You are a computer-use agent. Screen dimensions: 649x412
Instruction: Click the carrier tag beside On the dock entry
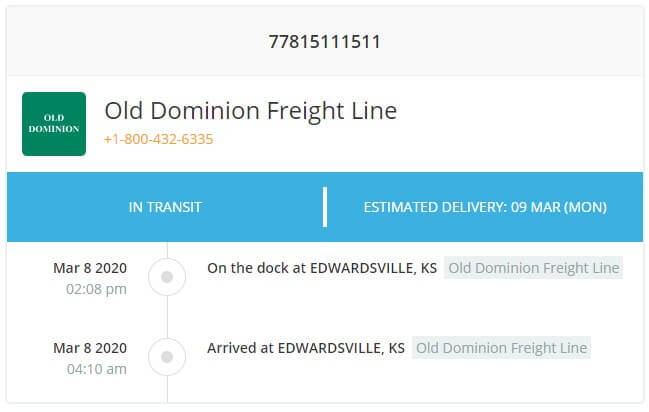[534, 268]
